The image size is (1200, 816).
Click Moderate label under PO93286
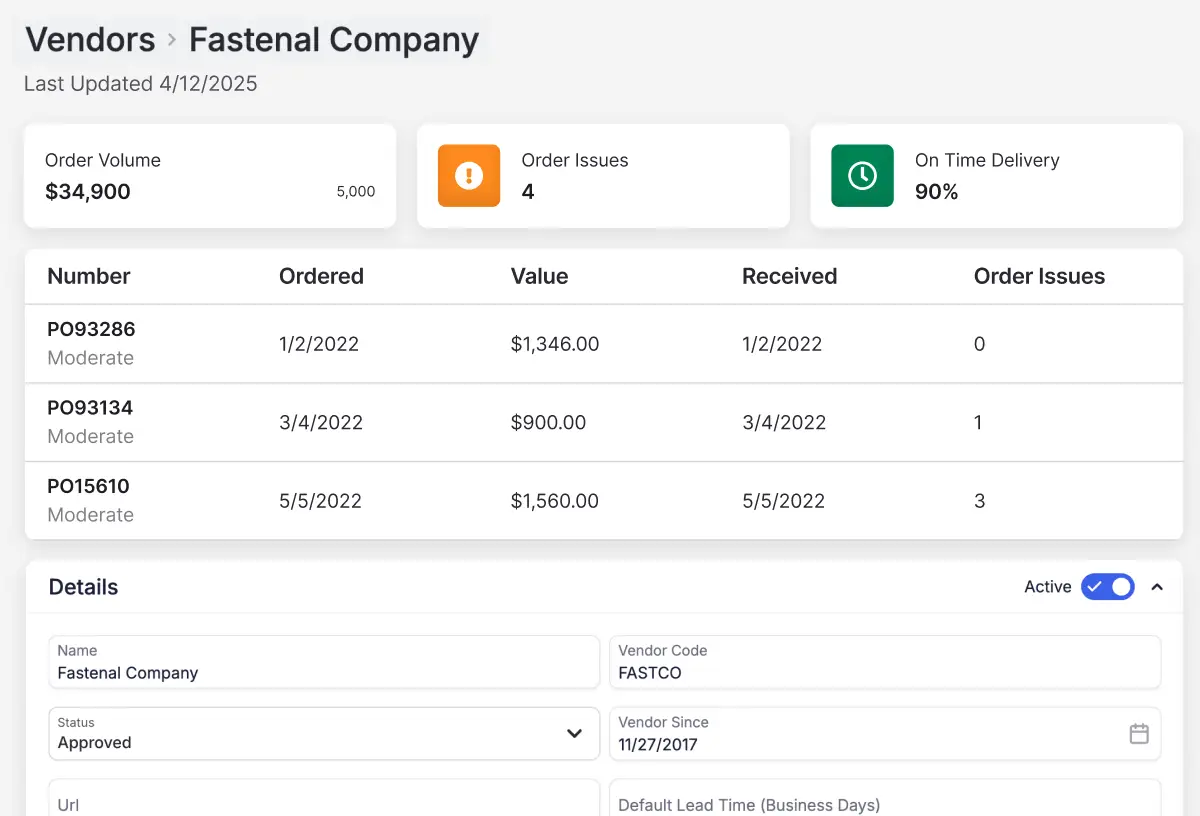coord(91,358)
